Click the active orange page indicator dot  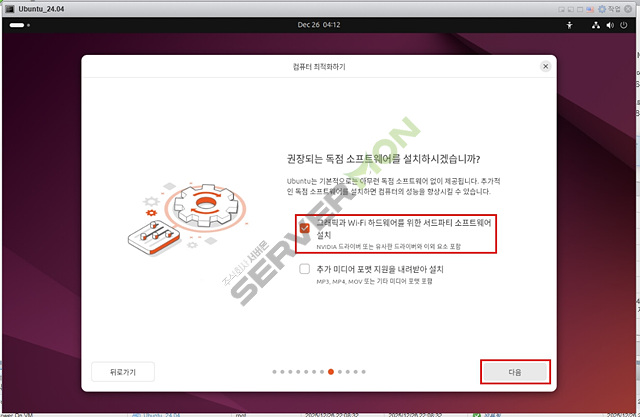331,372
